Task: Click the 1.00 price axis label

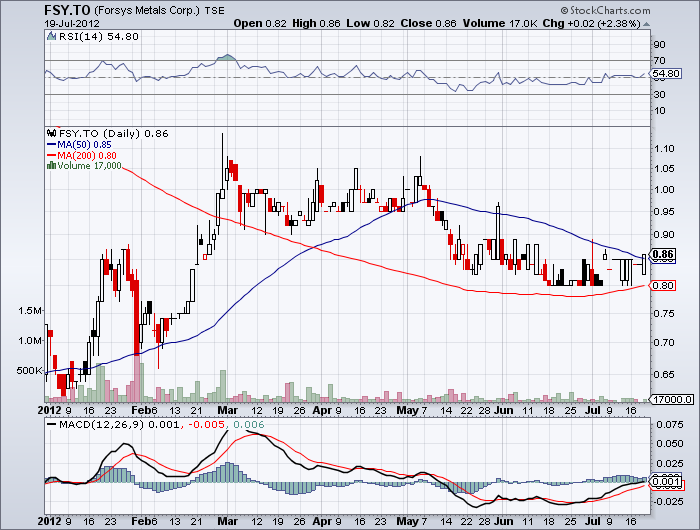Action: click(x=664, y=189)
